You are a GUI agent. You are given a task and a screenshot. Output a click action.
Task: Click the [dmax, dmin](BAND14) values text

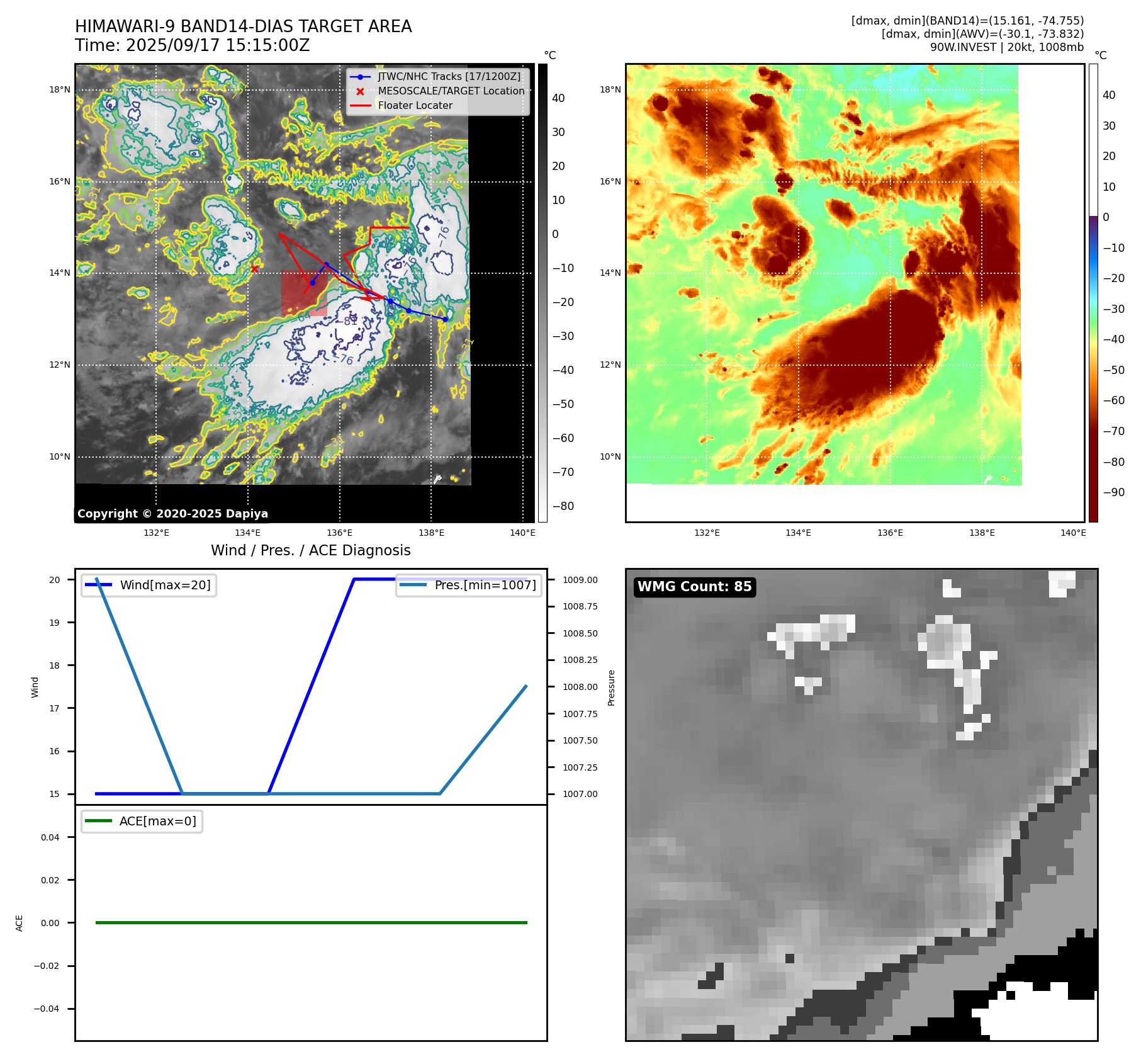click(967, 21)
